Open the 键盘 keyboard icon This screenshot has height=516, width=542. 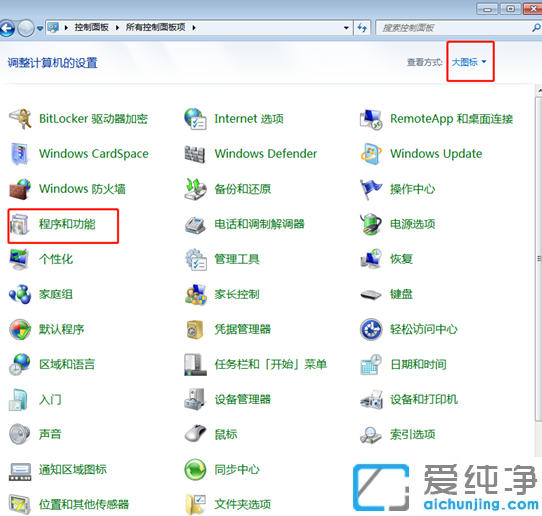pos(371,295)
